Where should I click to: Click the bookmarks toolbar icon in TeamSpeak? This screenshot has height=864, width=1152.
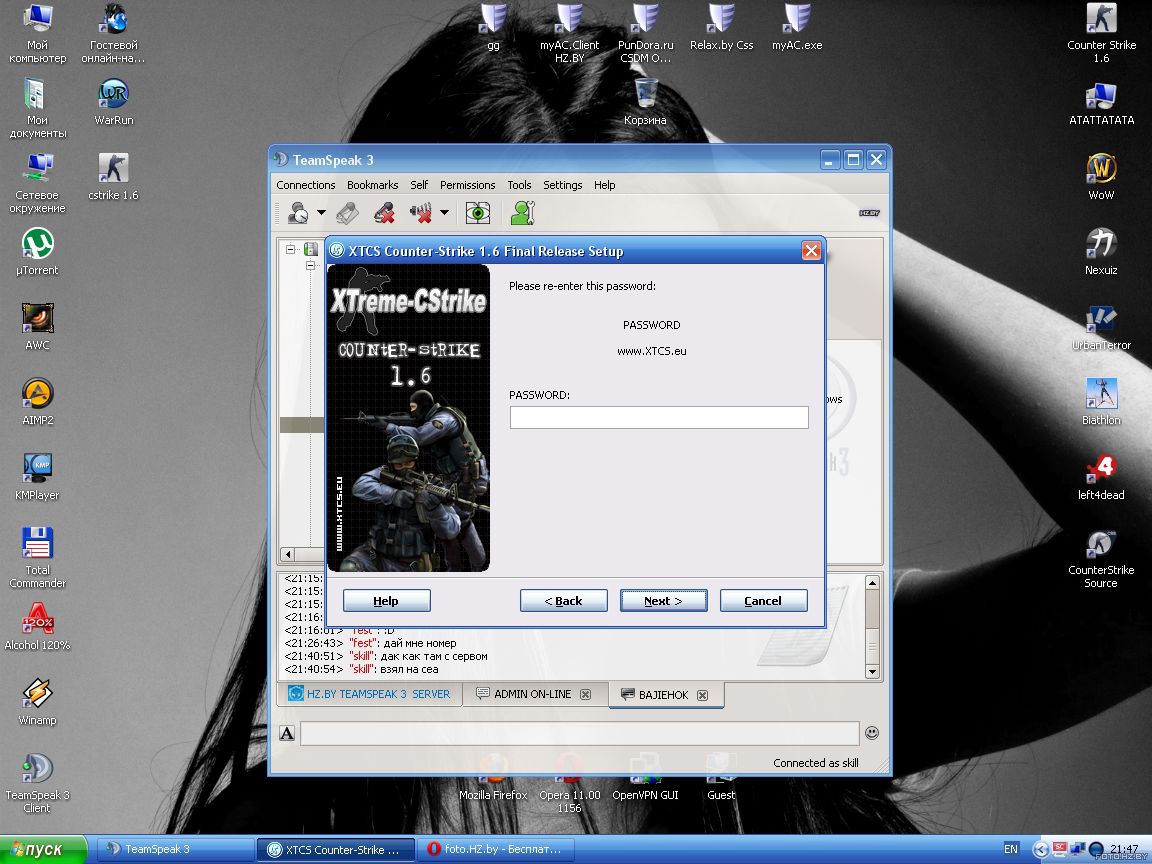(x=347, y=213)
